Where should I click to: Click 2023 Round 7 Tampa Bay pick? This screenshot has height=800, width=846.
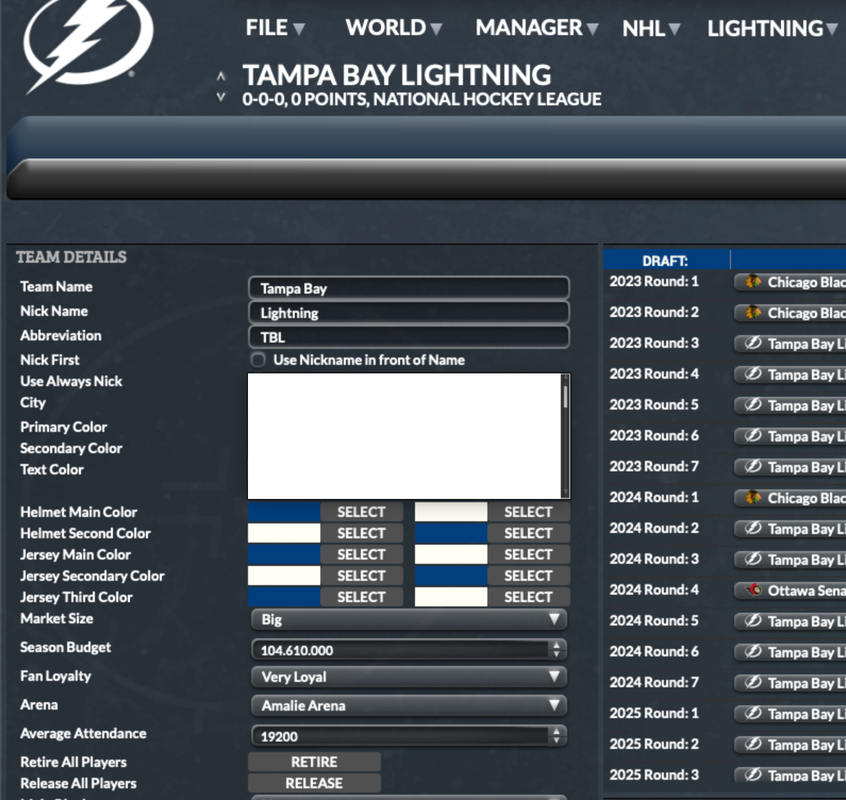[790, 467]
